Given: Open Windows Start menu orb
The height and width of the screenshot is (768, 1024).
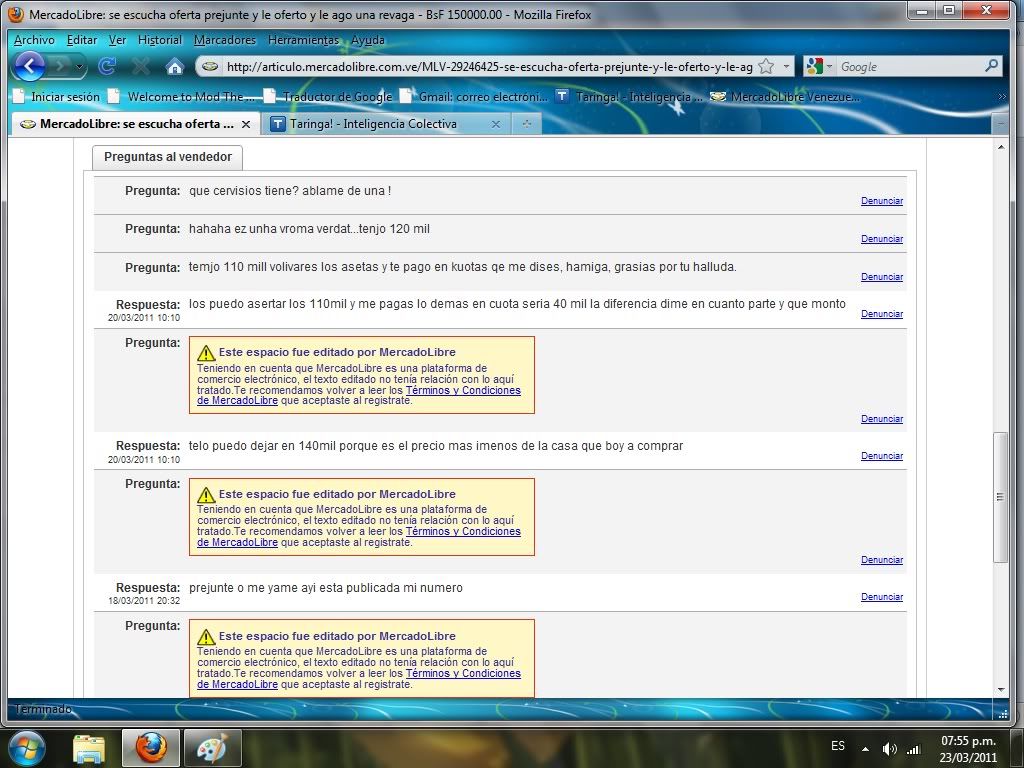Looking at the screenshot, I should (27, 748).
